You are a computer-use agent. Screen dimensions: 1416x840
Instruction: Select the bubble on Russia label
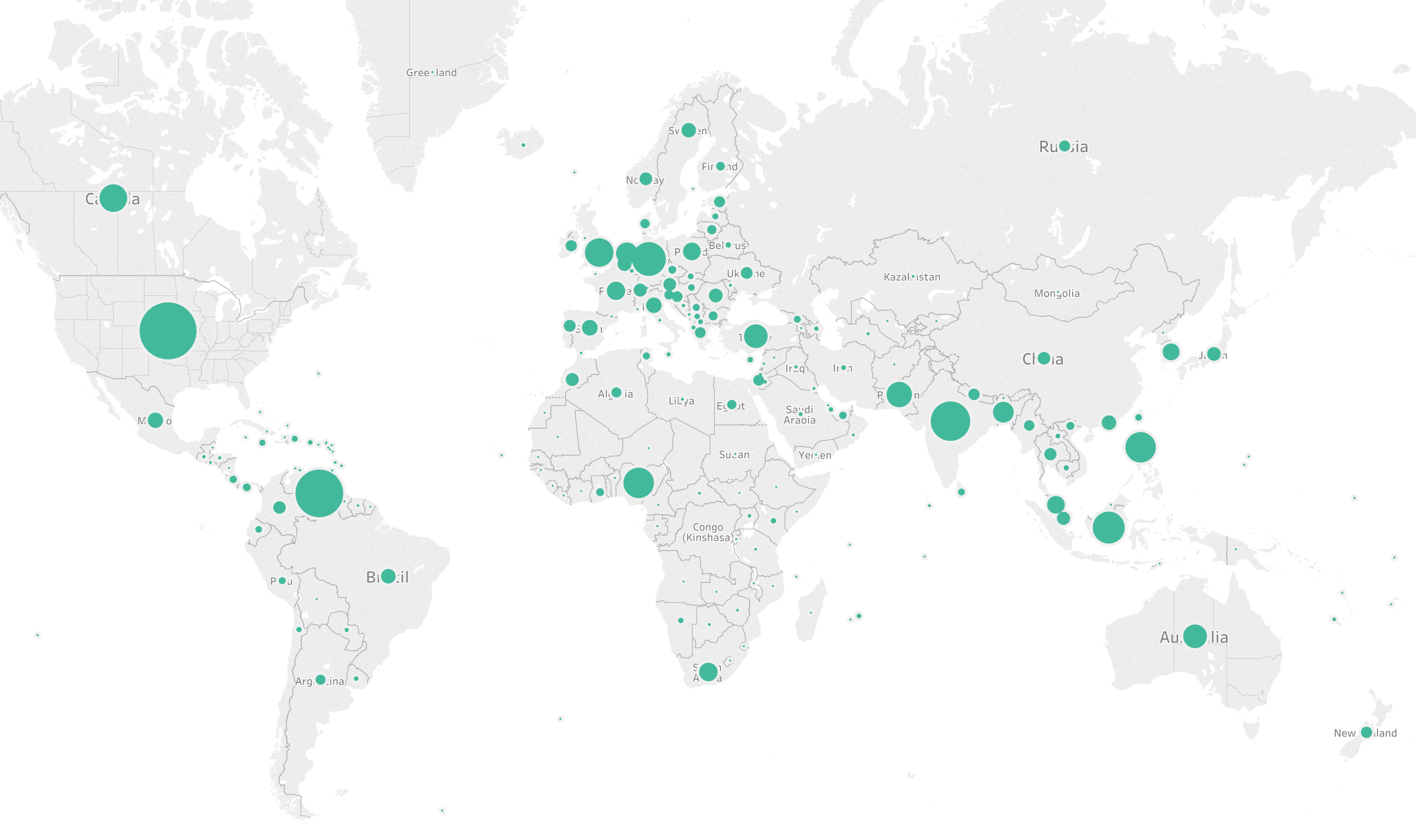point(1064,146)
